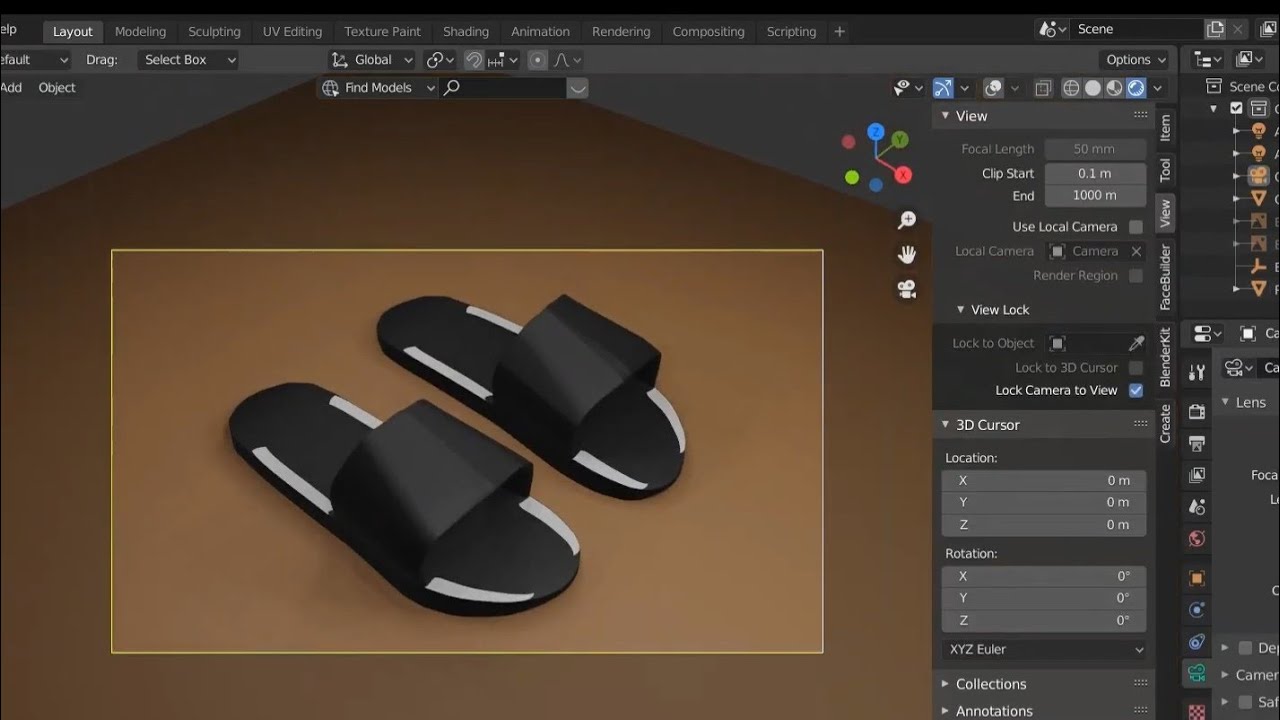Open the Object menu
This screenshot has height=720, width=1280.
point(57,88)
